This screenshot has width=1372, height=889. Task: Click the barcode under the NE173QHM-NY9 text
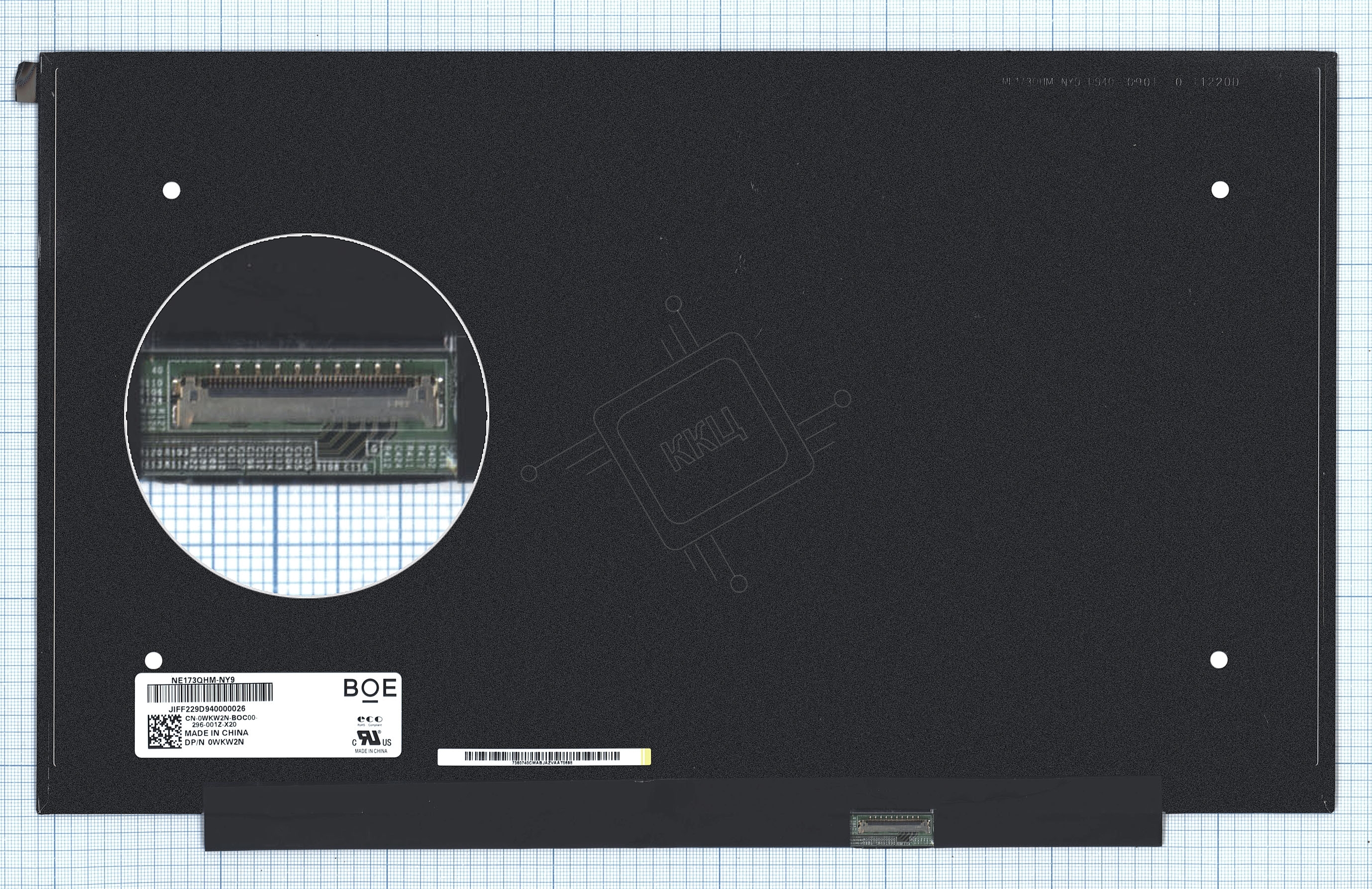coord(210,692)
